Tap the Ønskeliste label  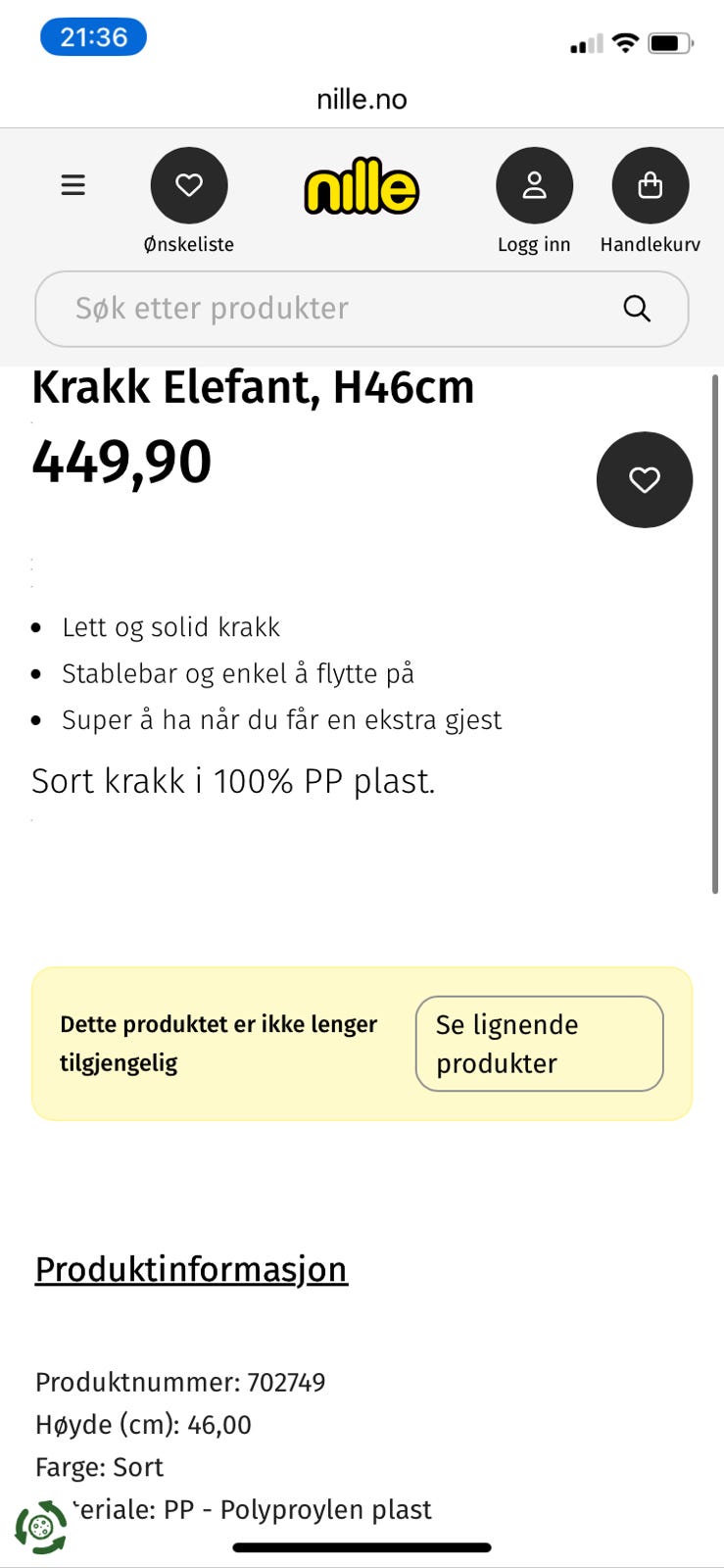tap(189, 245)
